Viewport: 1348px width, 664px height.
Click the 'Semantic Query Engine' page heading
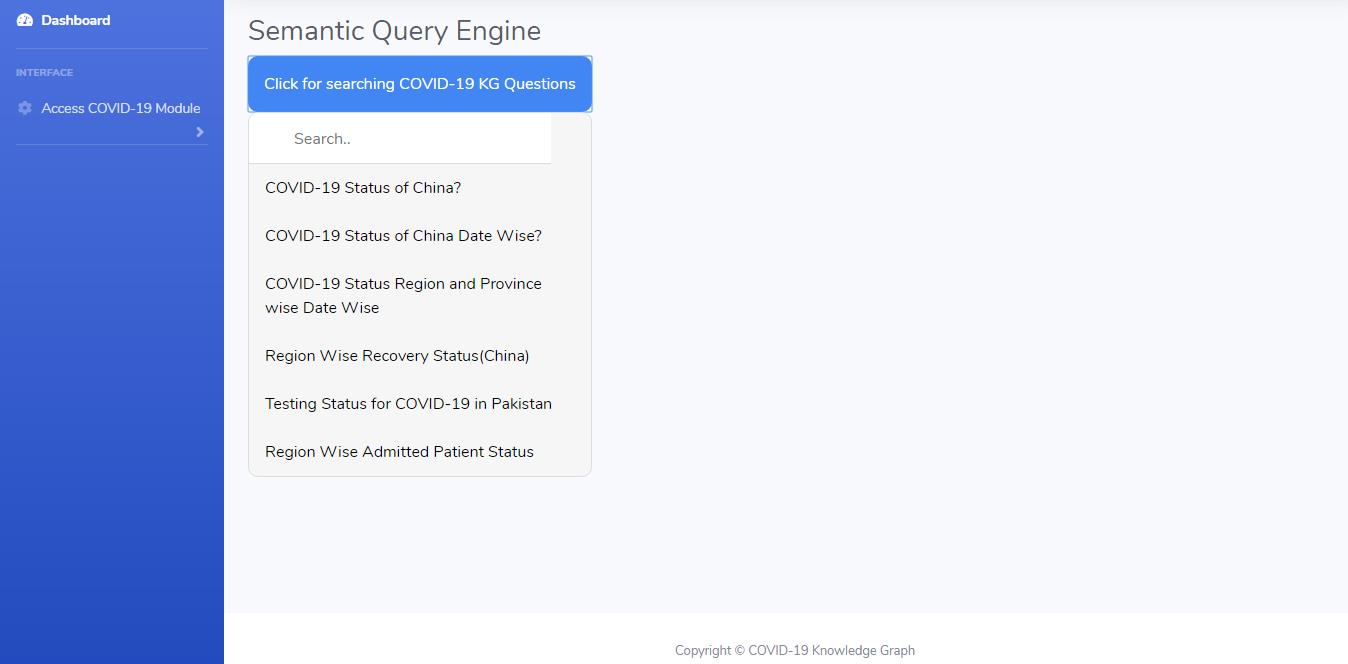click(394, 31)
